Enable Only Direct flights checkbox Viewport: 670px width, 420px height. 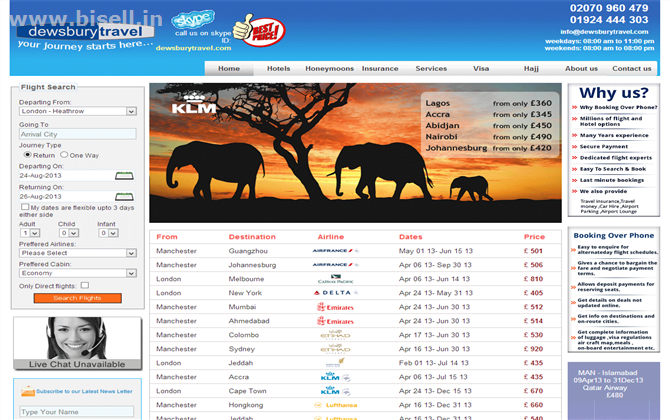[x=85, y=285]
